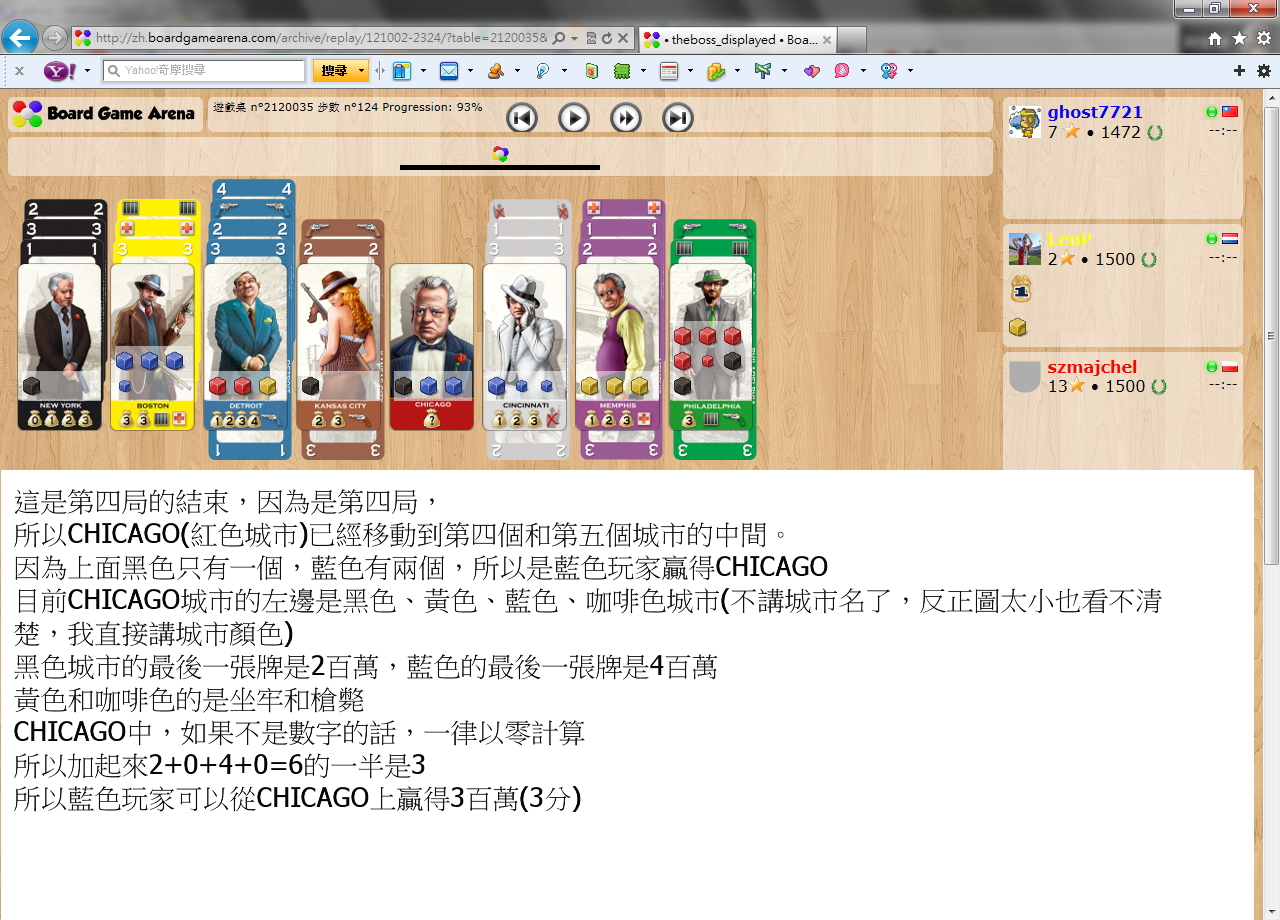
Task: Open ghost7721's player profile link
Action: (1095, 112)
